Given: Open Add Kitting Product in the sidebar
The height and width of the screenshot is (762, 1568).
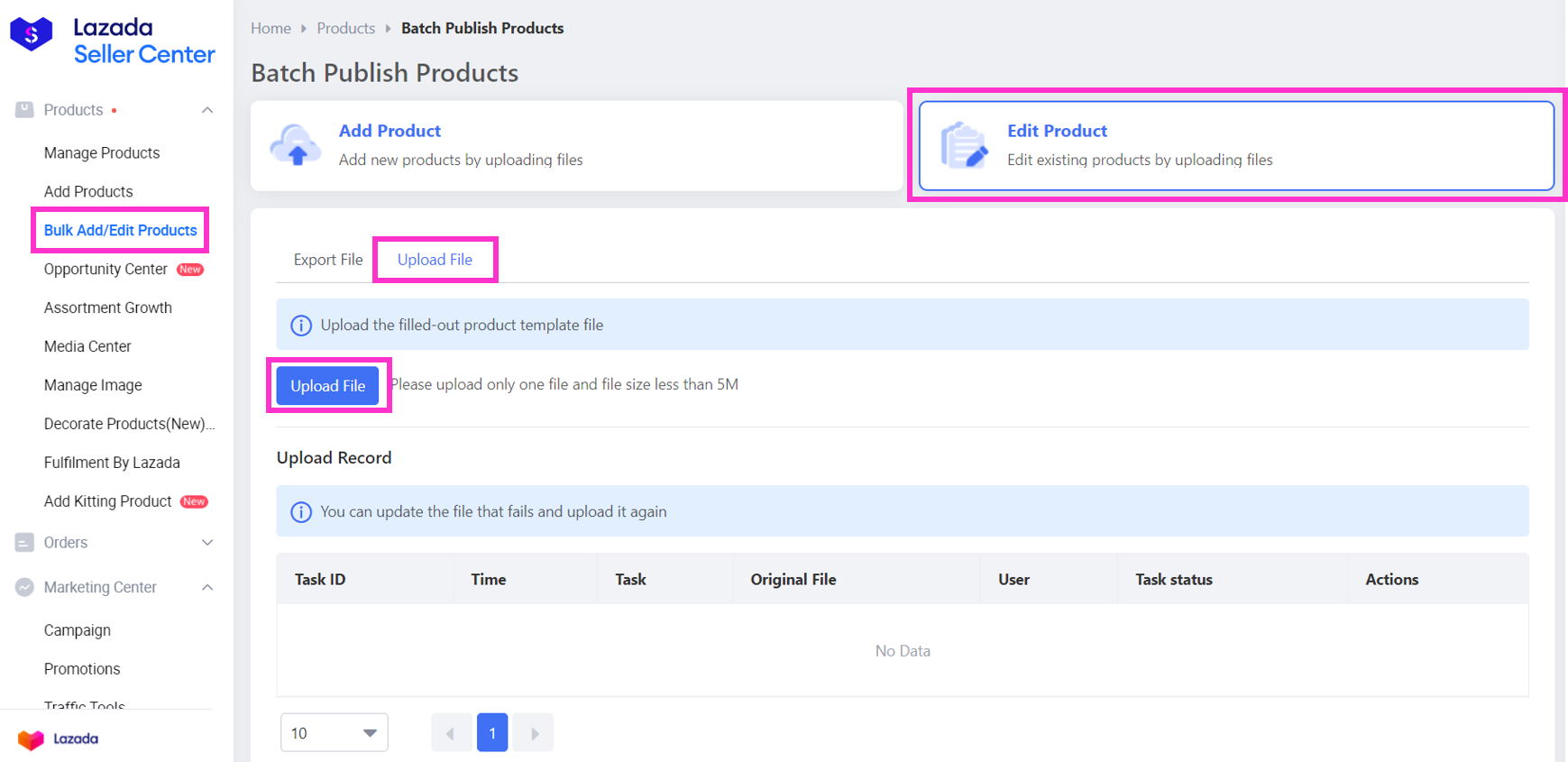Looking at the screenshot, I should (x=107, y=501).
